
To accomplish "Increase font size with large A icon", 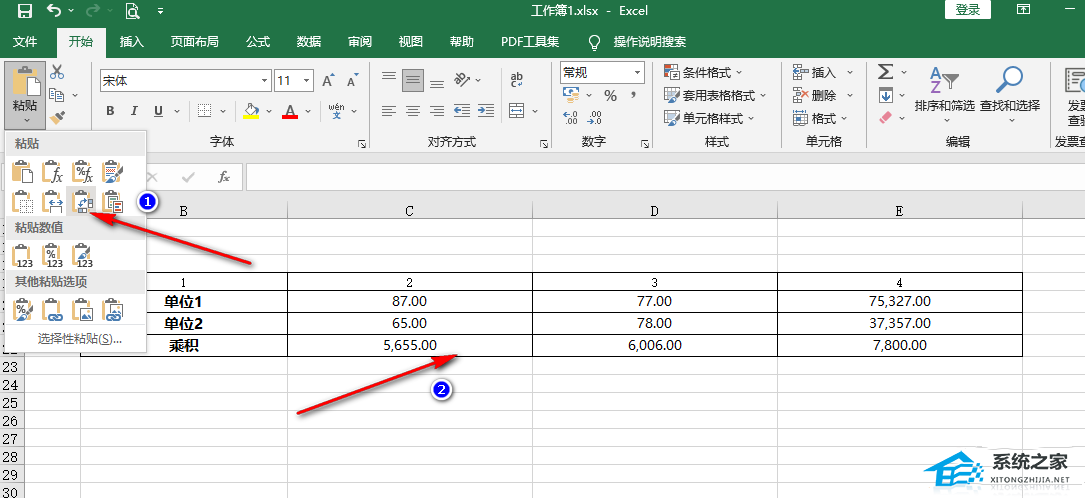I will [329, 81].
